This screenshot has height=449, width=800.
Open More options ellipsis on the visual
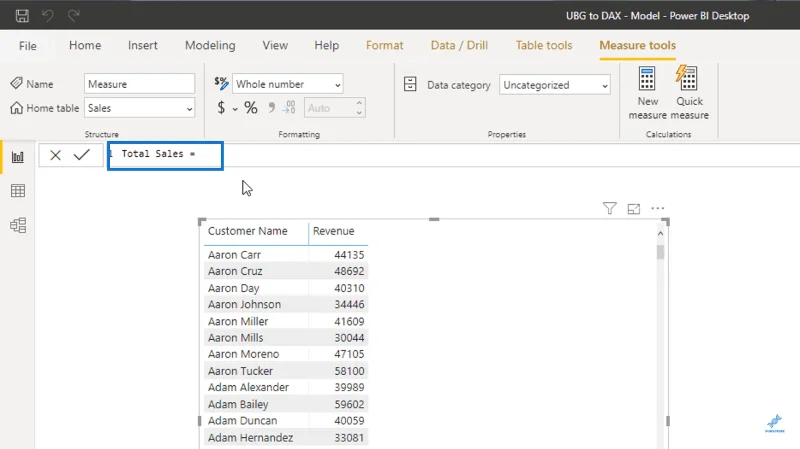pos(658,208)
